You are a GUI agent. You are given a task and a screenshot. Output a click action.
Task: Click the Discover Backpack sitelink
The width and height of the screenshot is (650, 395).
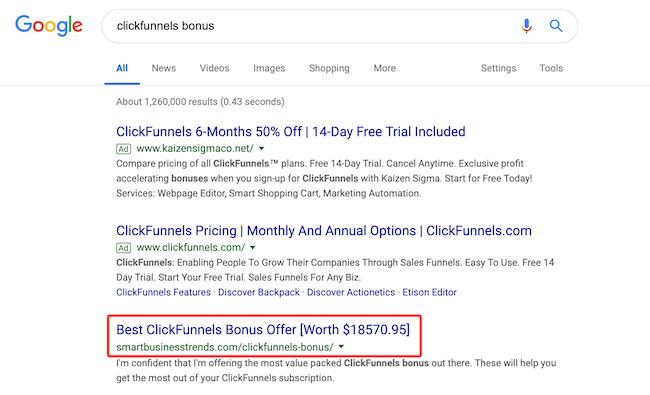pyautogui.click(x=259, y=292)
